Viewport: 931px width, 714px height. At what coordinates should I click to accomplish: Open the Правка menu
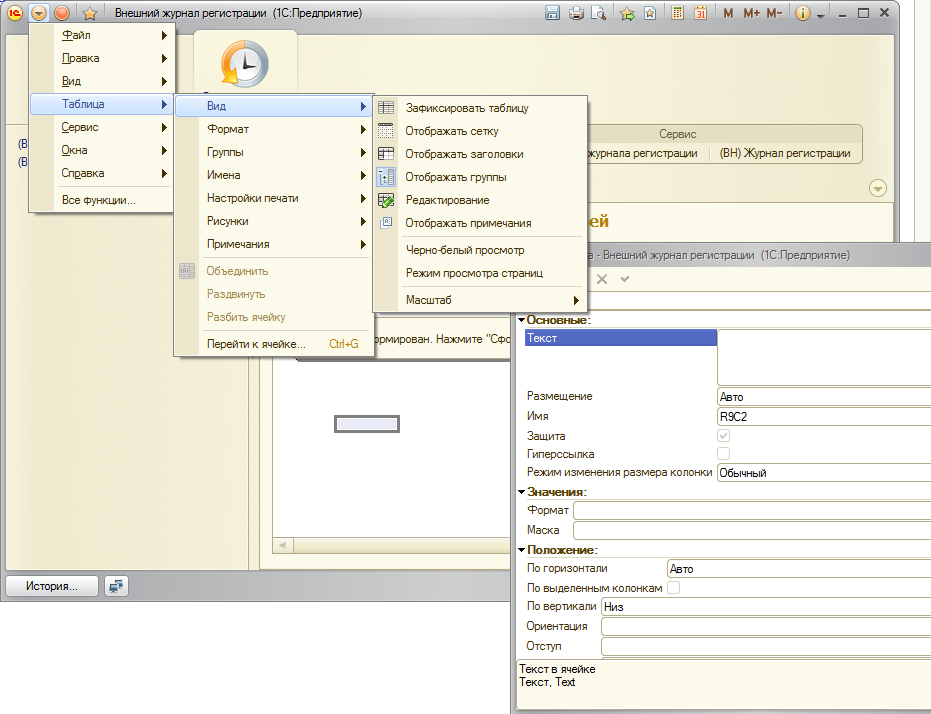pyautogui.click(x=102, y=58)
